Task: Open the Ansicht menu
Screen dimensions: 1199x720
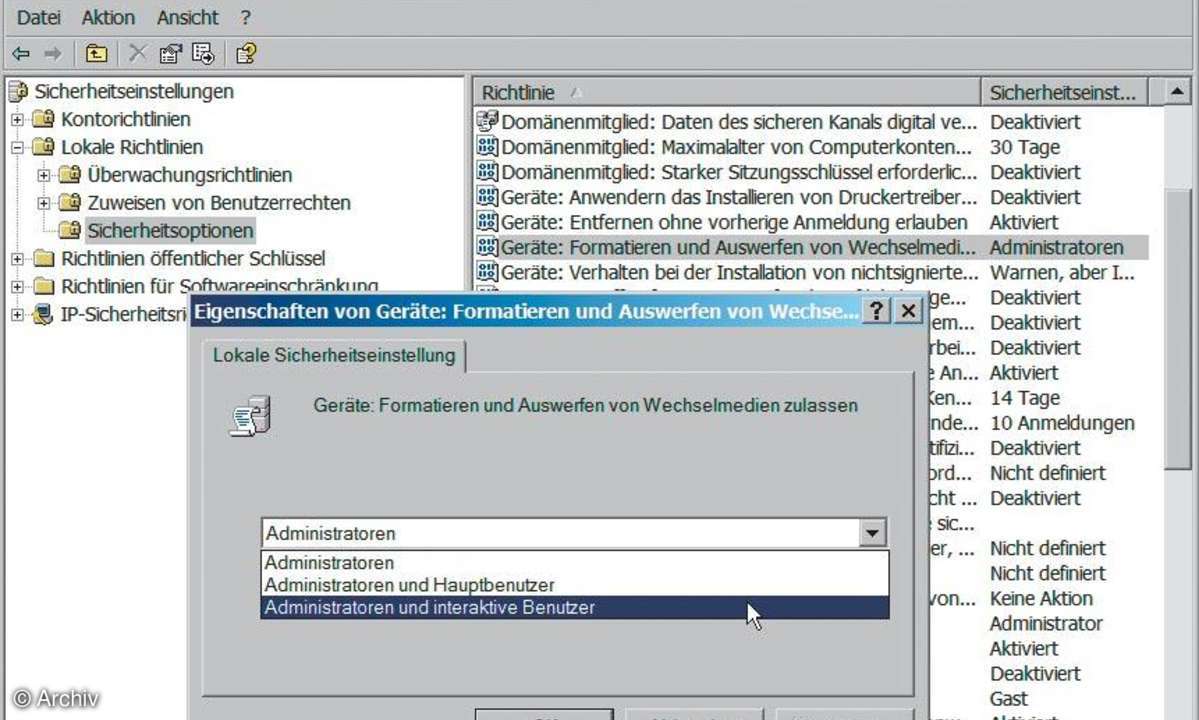Action: pyautogui.click(x=187, y=17)
